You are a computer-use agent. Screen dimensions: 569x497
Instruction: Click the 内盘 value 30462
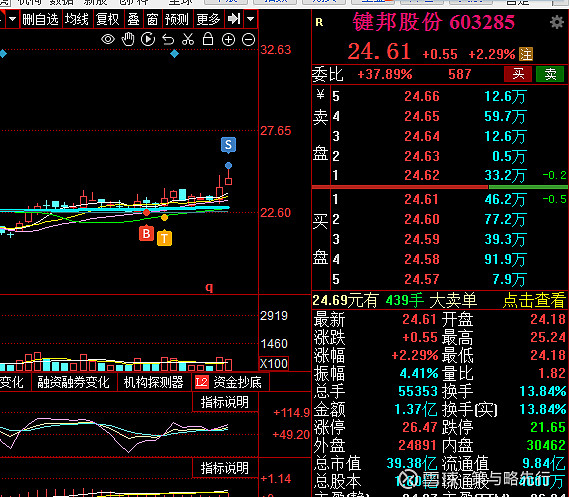[x=546, y=445]
